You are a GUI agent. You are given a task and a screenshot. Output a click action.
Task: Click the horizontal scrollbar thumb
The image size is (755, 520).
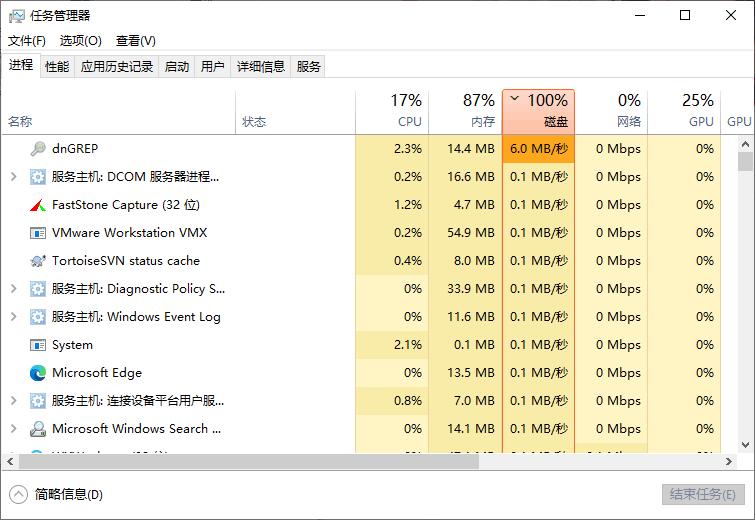tap(249, 462)
